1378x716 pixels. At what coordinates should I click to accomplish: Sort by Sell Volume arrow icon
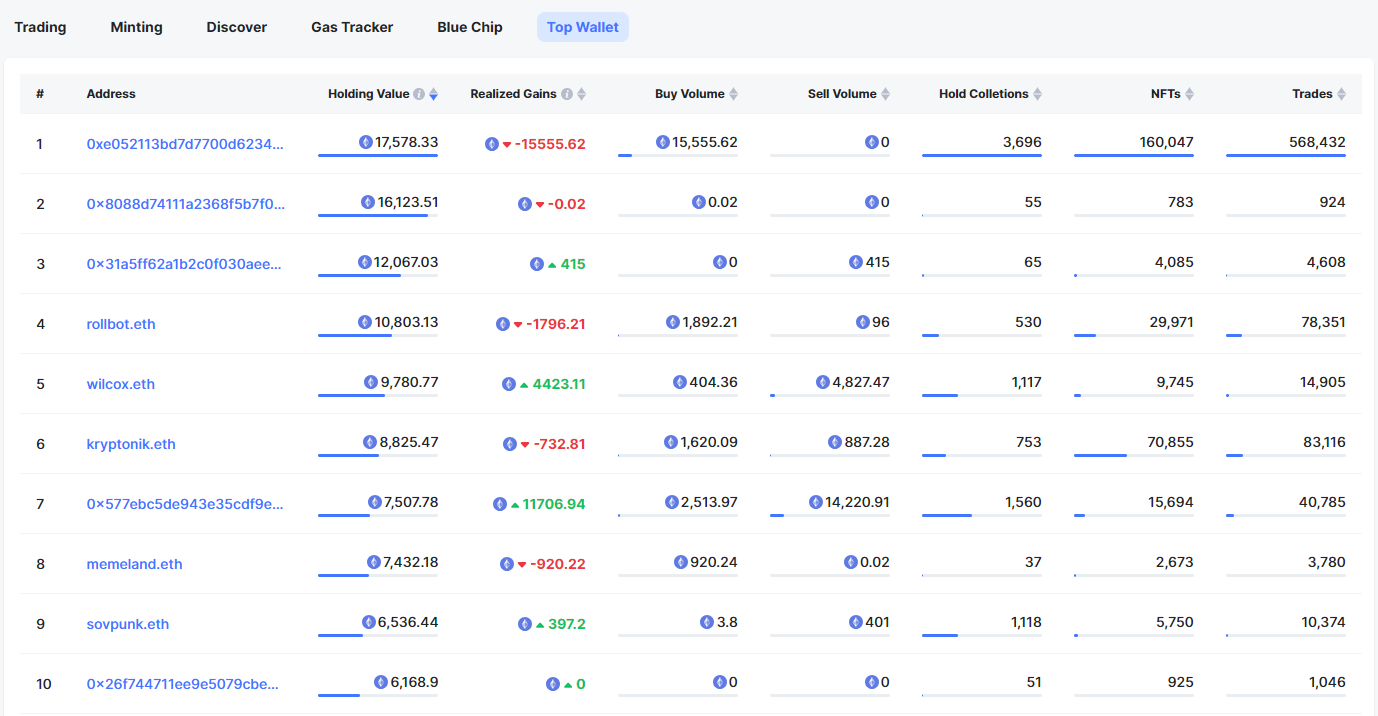885,94
